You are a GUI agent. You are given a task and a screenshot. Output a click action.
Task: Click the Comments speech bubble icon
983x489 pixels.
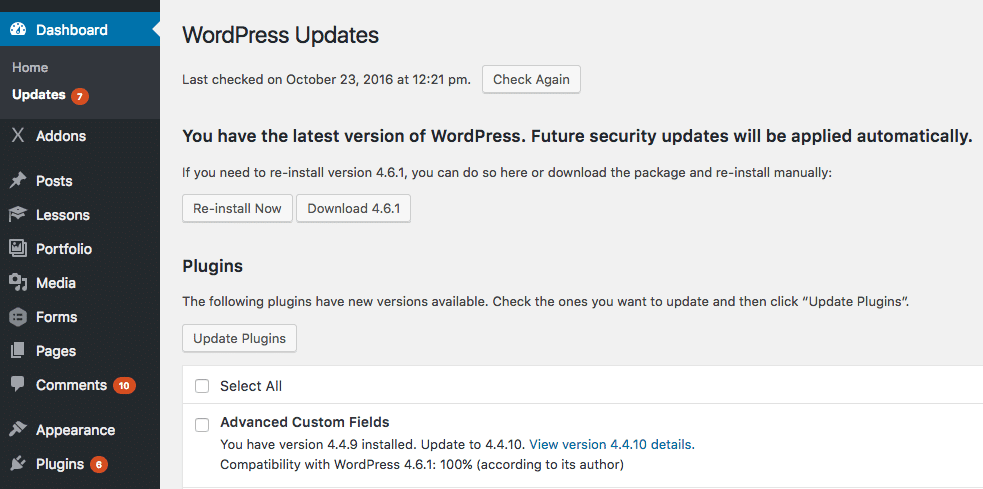pyautogui.click(x=18, y=385)
